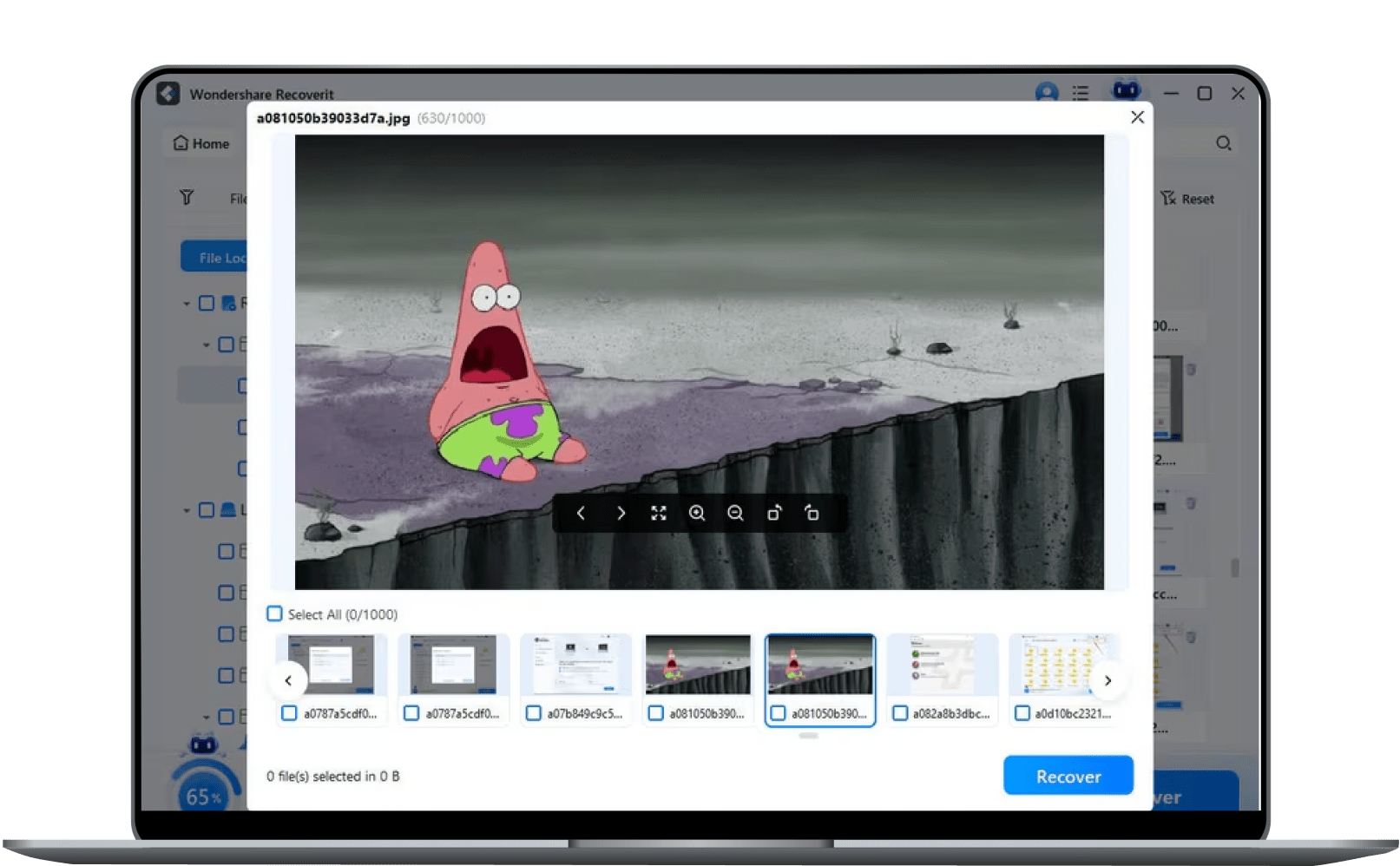Show next image in preview toolbar

click(x=621, y=513)
